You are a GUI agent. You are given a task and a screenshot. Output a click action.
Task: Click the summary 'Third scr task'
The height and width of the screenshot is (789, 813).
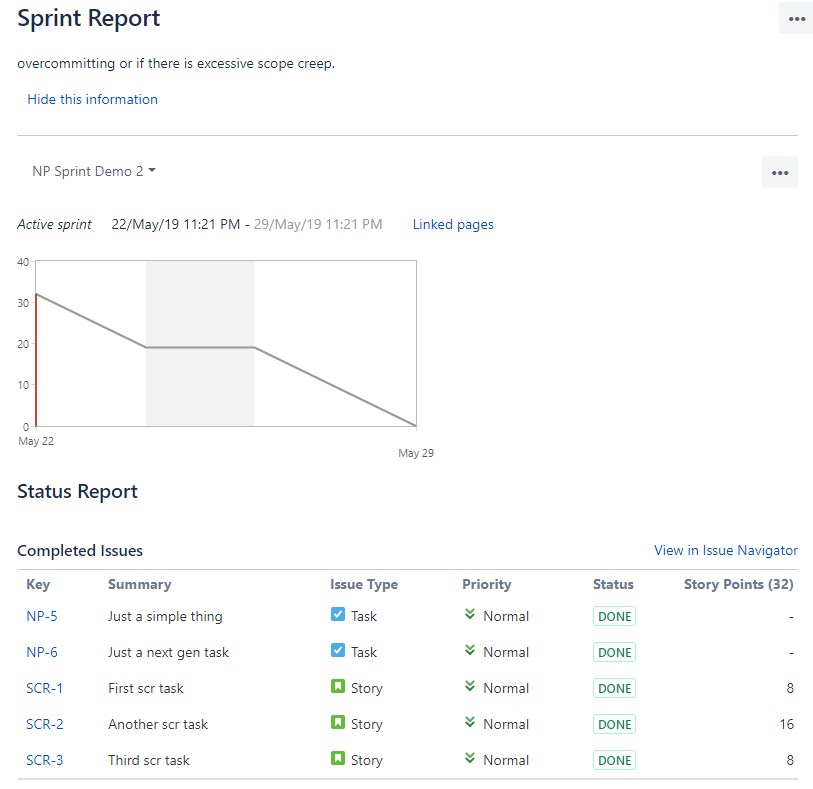[x=149, y=760]
